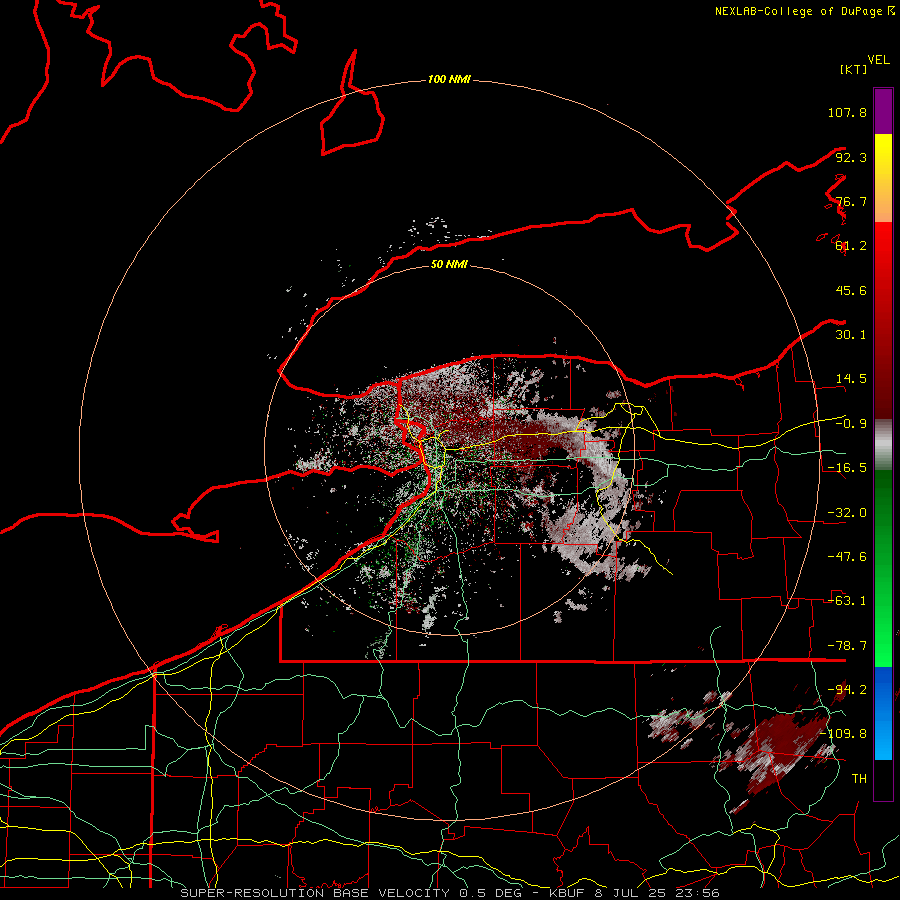Click the TH legend label

[x=859, y=779]
